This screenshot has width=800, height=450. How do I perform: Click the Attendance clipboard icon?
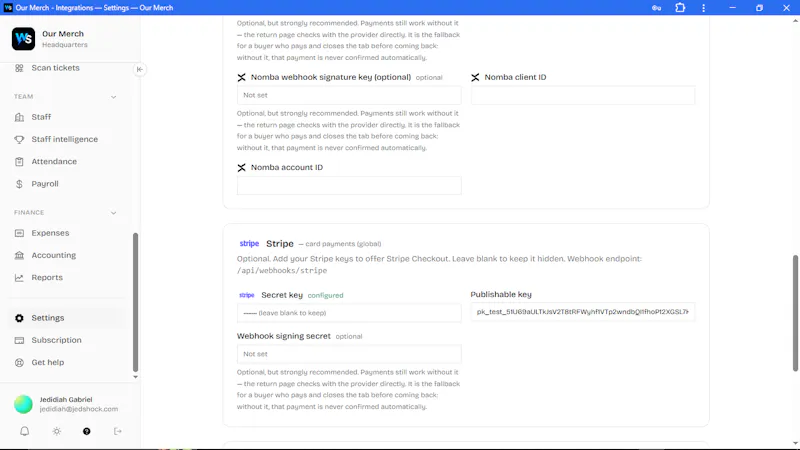click(x=19, y=162)
